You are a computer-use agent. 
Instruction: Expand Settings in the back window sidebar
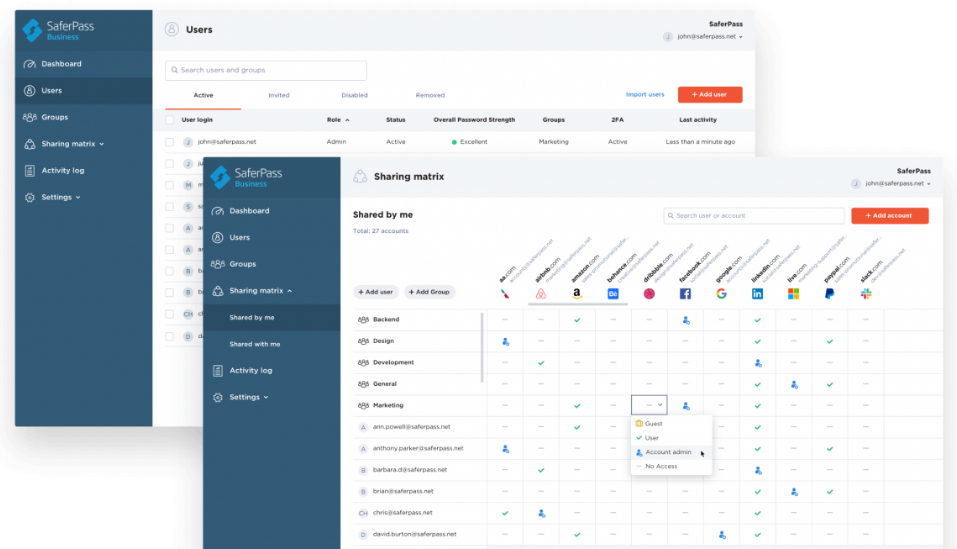point(60,198)
